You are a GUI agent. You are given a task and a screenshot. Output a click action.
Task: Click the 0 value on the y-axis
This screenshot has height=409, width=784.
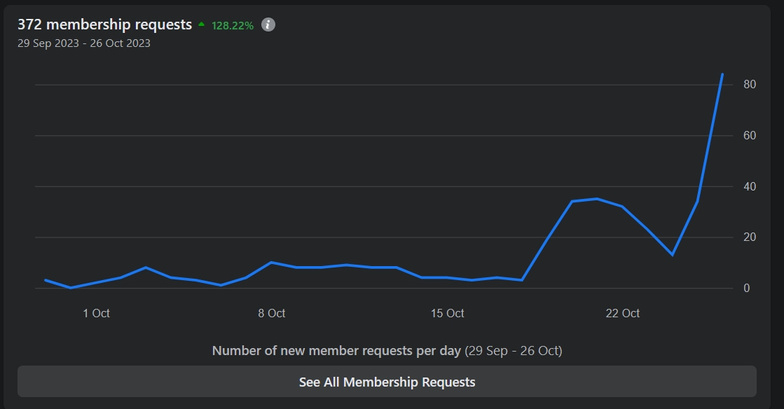coord(746,288)
